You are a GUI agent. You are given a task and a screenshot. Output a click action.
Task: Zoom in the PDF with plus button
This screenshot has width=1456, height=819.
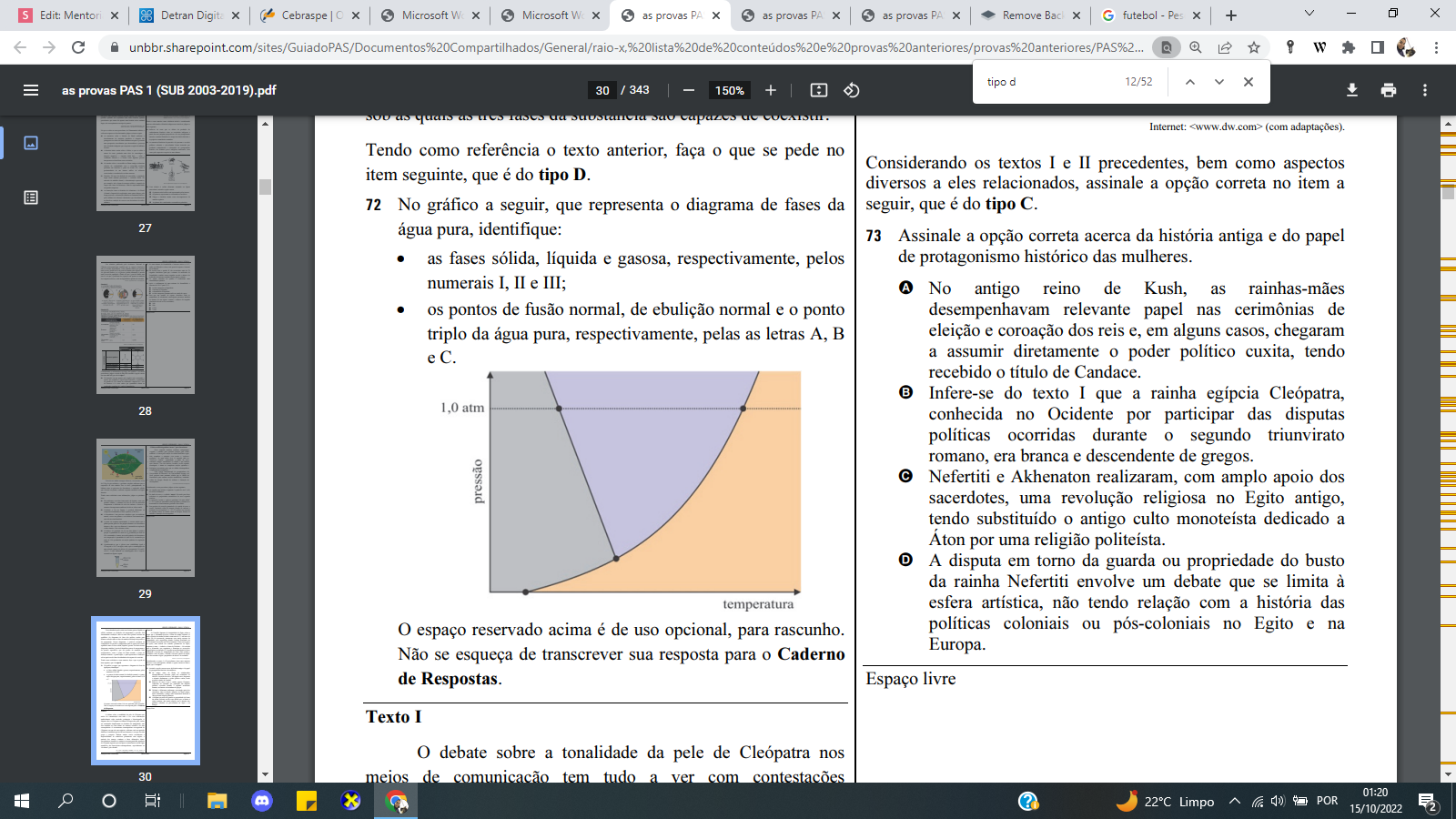(771, 90)
